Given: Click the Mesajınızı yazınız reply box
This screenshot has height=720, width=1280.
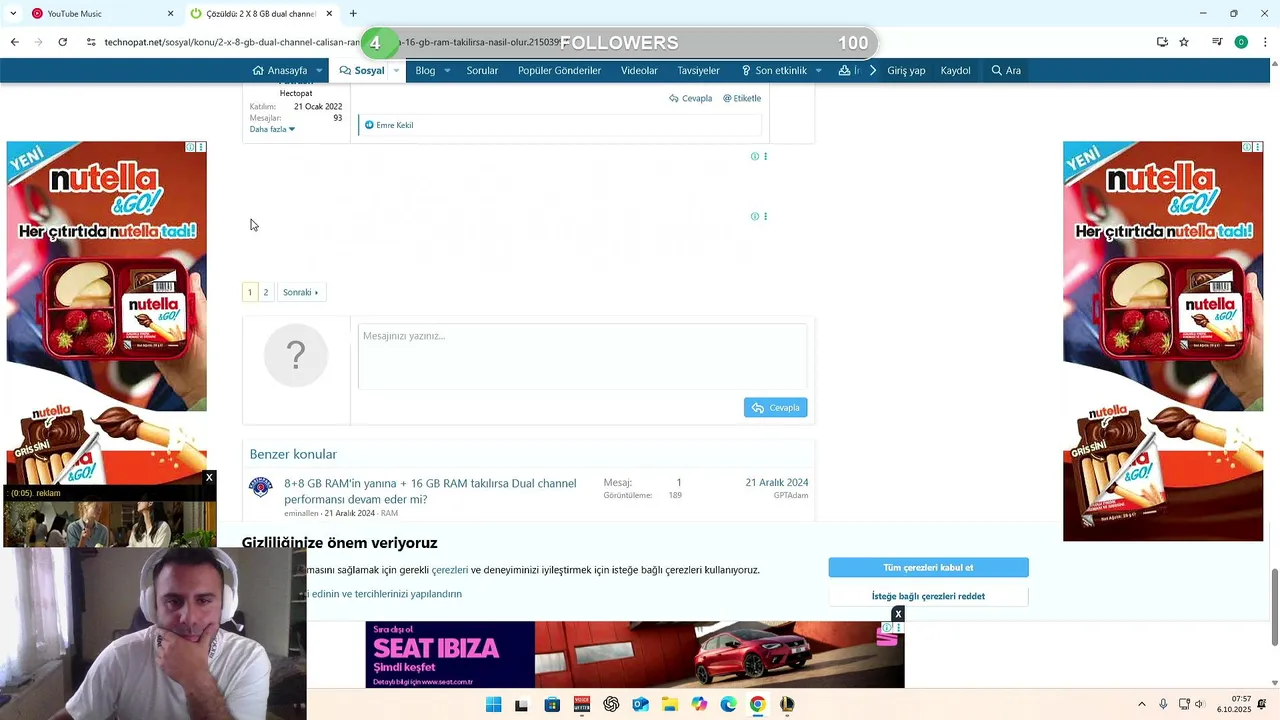Looking at the screenshot, I should tap(582, 356).
